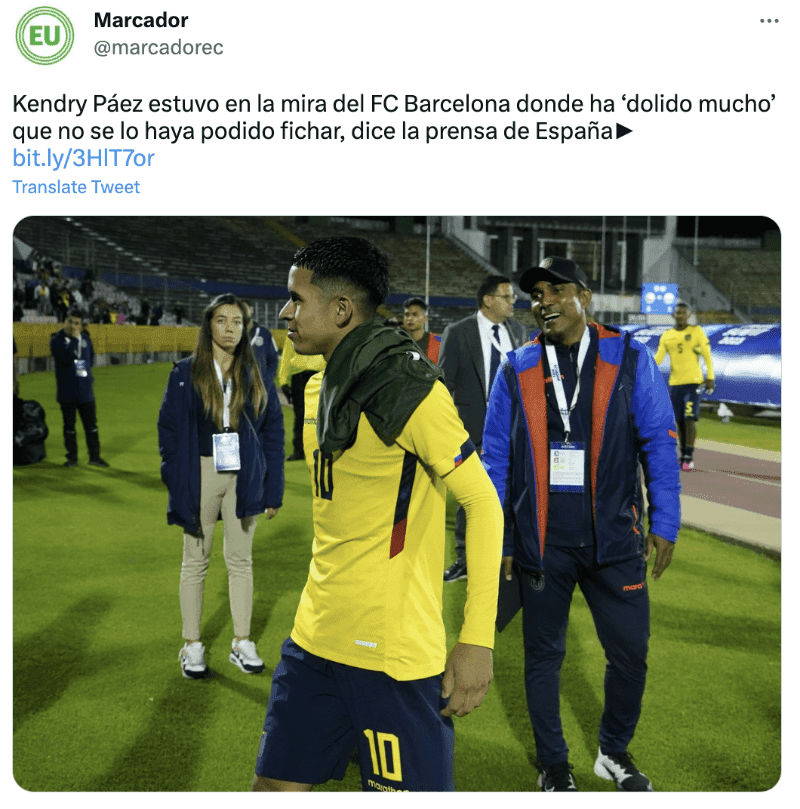The width and height of the screenshot is (800, 809).
Task: Click the Marcador display name
Action: (141, 20)
